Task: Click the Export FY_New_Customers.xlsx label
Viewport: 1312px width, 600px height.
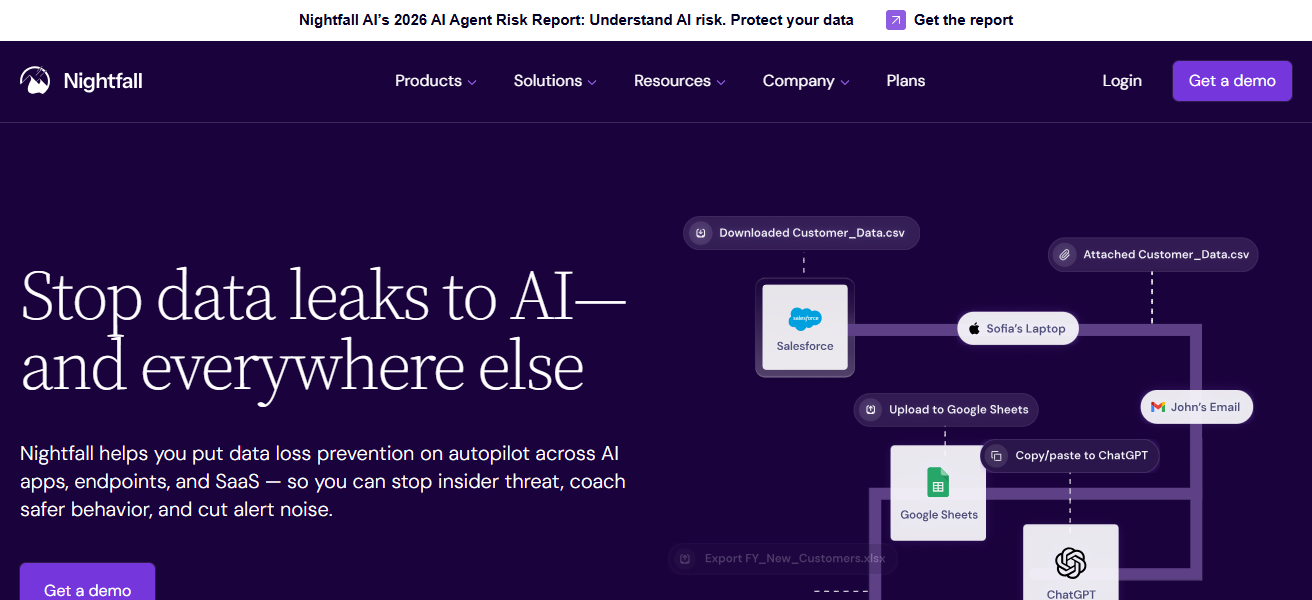Action: coord(795,558)
